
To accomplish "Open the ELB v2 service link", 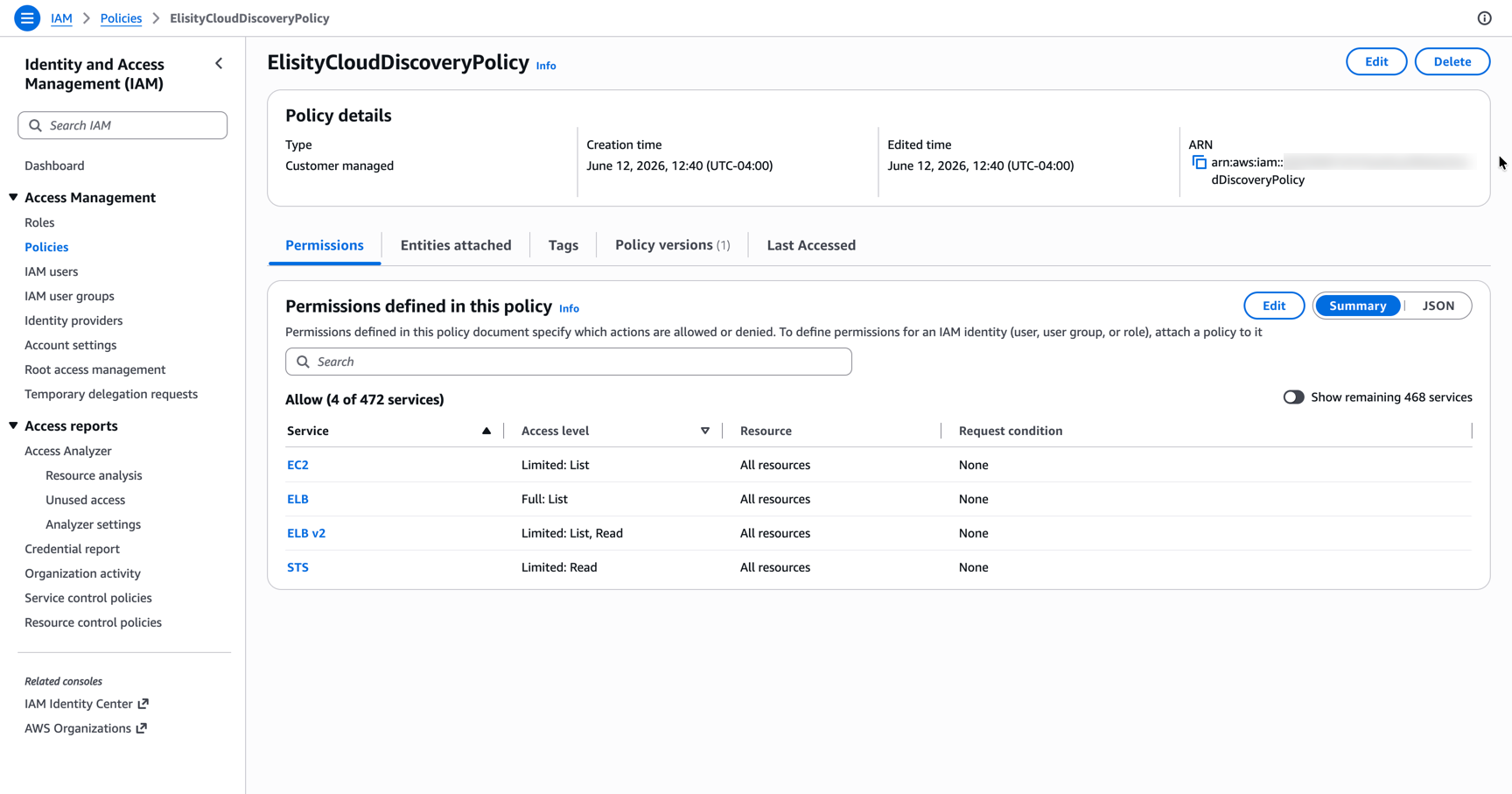I will 306,533.
